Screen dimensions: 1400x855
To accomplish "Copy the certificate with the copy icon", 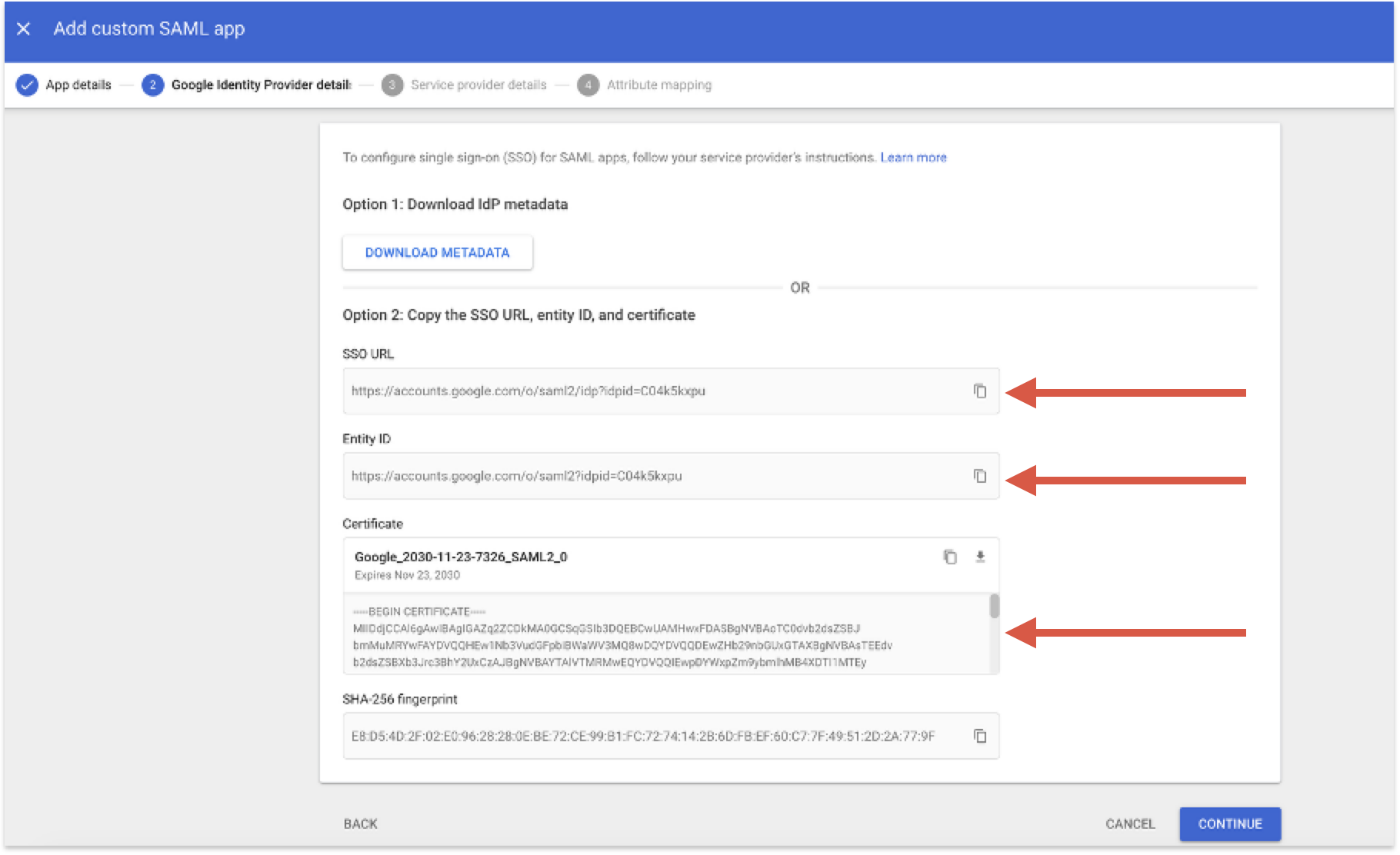I will (950, 557).
